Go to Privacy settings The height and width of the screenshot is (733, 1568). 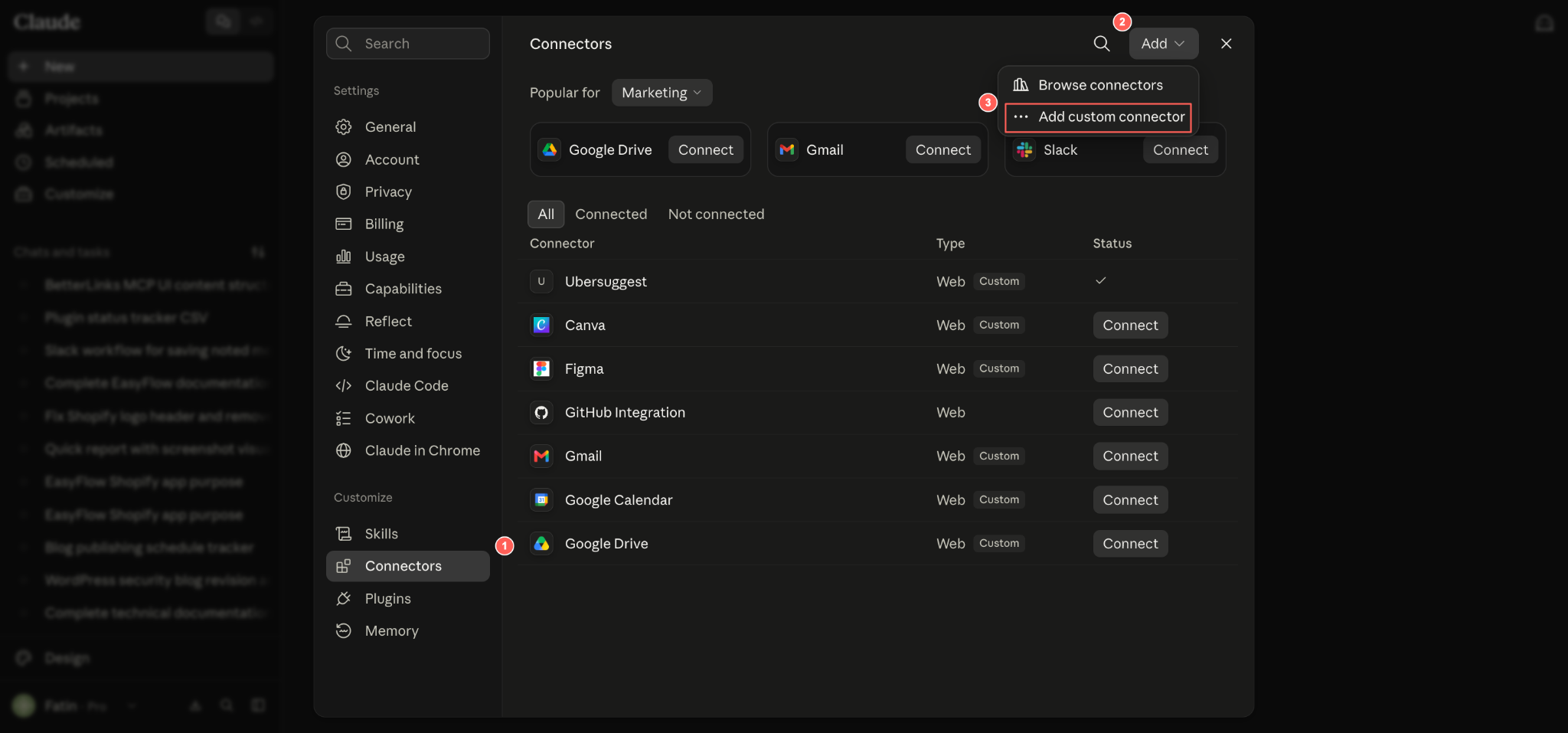click(407, 191)
